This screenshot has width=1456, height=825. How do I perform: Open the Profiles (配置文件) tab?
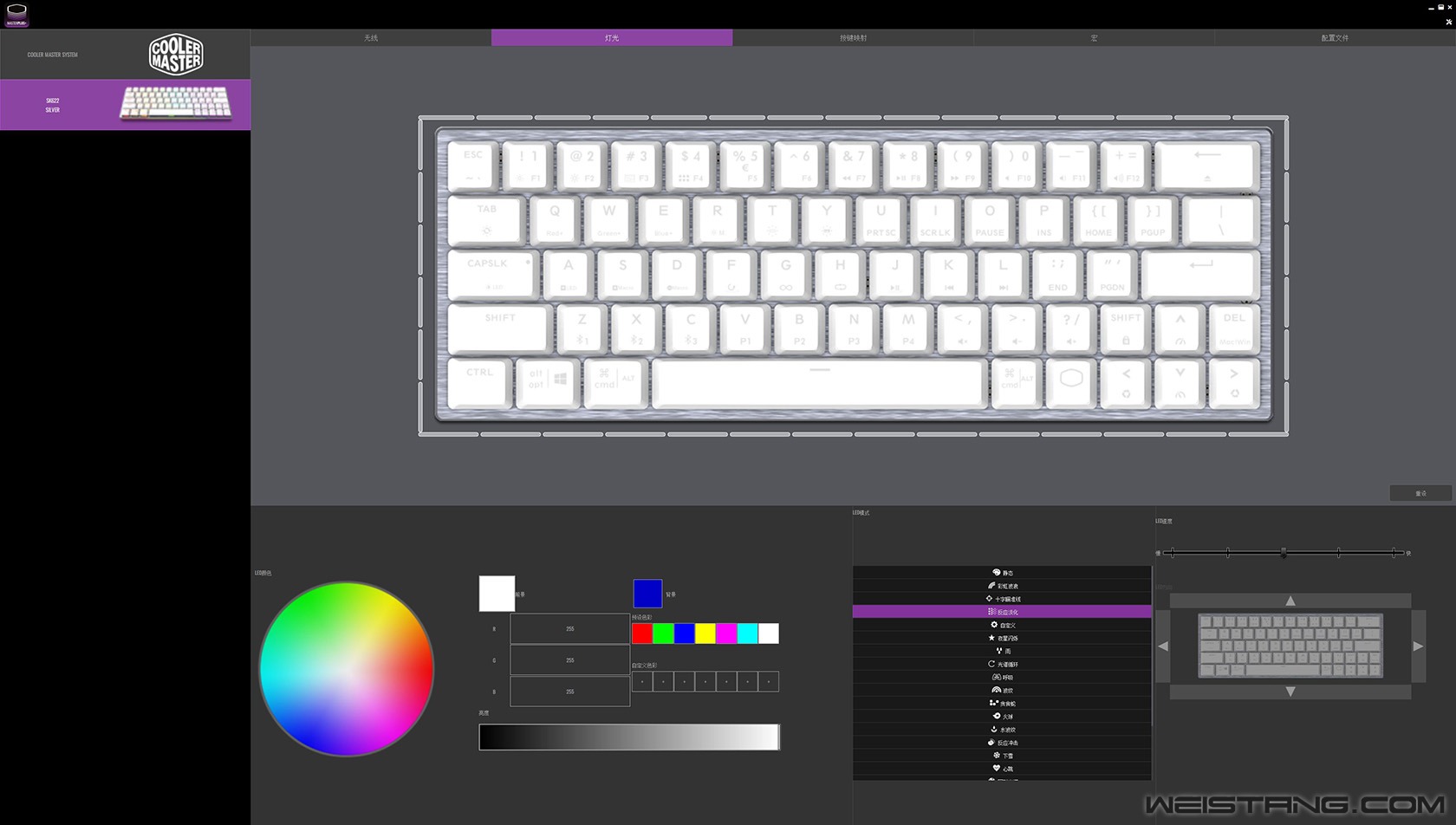pyautogui.click(x=1335, y=38)
